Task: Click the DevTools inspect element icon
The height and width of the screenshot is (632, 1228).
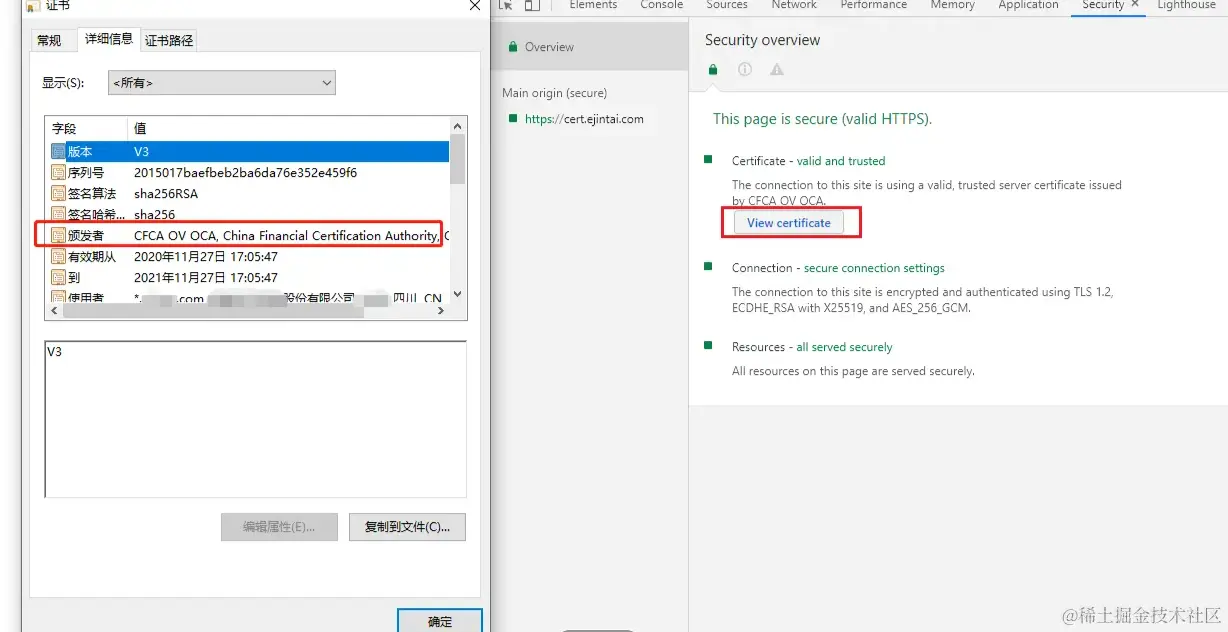Action: click(x=506, y=5)
